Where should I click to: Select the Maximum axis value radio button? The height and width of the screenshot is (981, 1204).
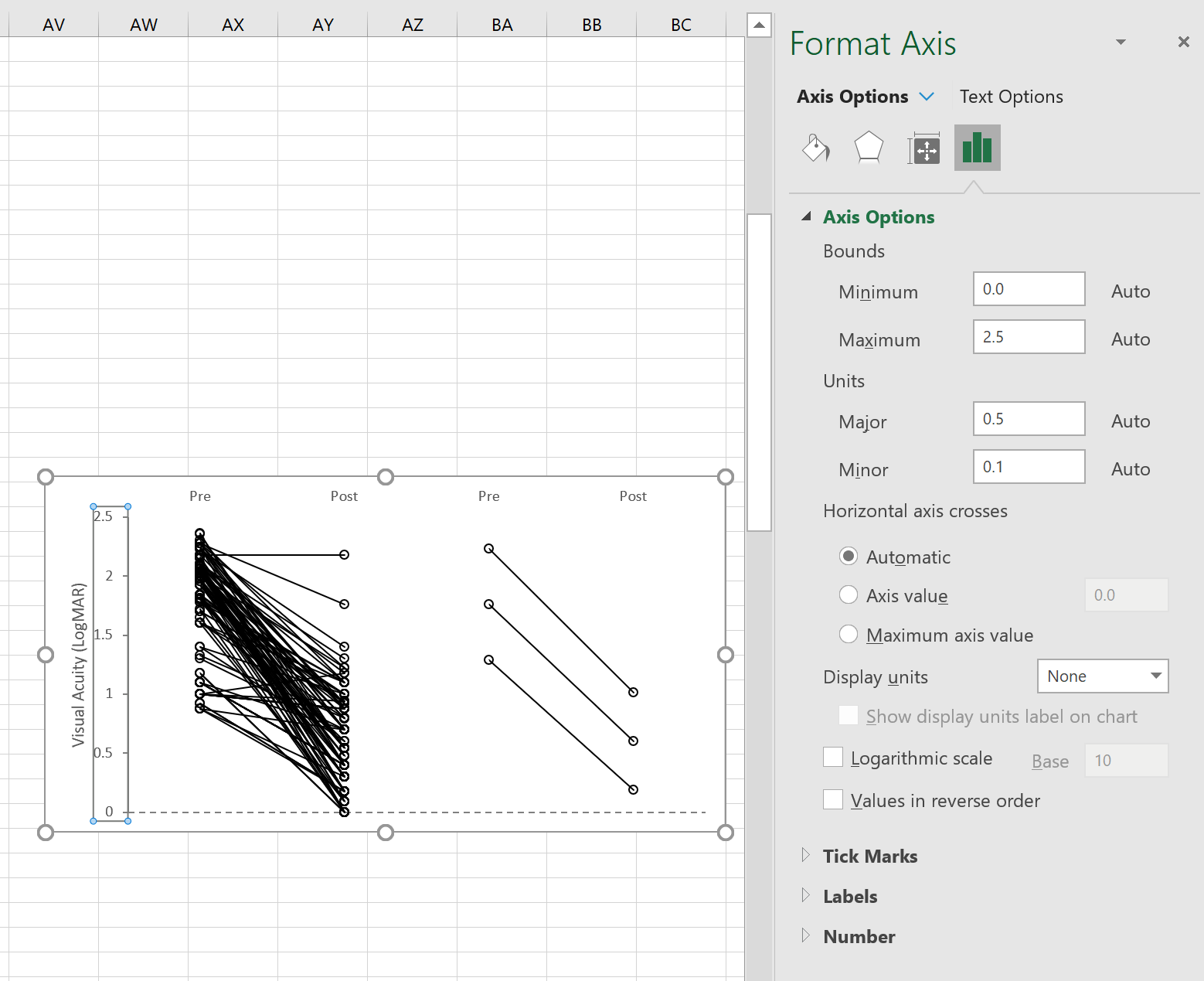(848, 634)
